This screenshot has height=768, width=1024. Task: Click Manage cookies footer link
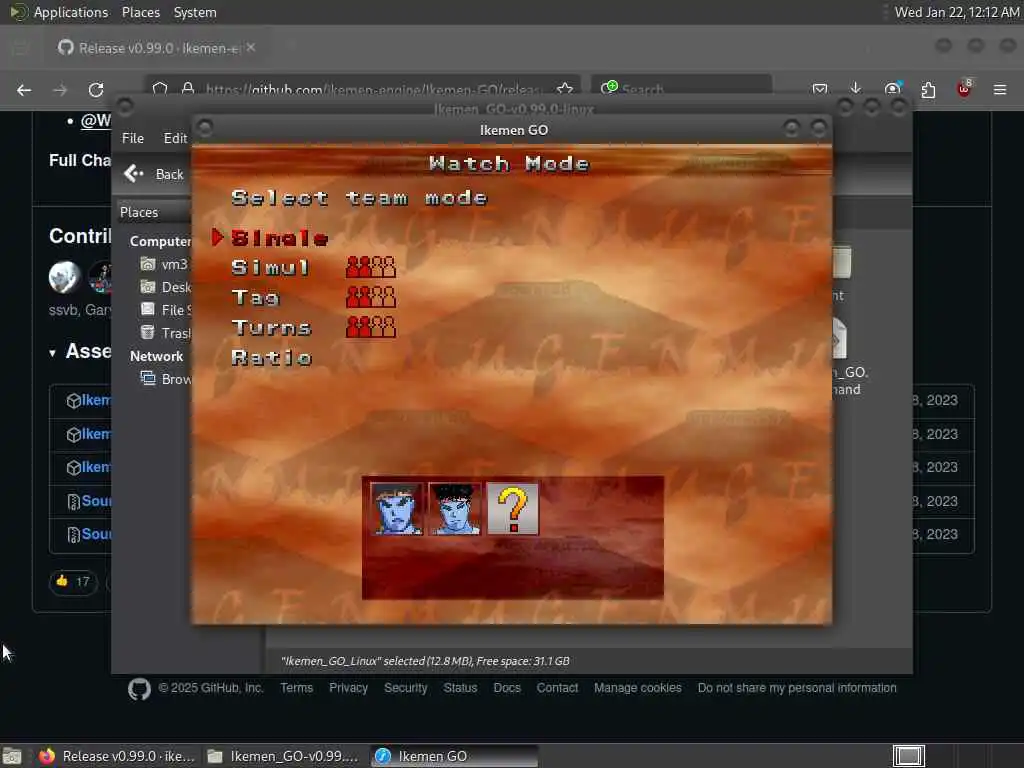[637, 688]
